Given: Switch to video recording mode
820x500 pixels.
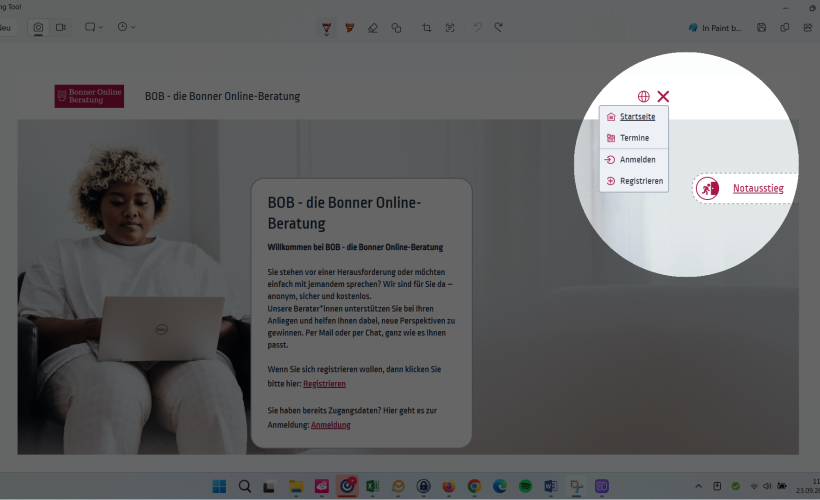Looking at the screenshot, I should (60, 27).
